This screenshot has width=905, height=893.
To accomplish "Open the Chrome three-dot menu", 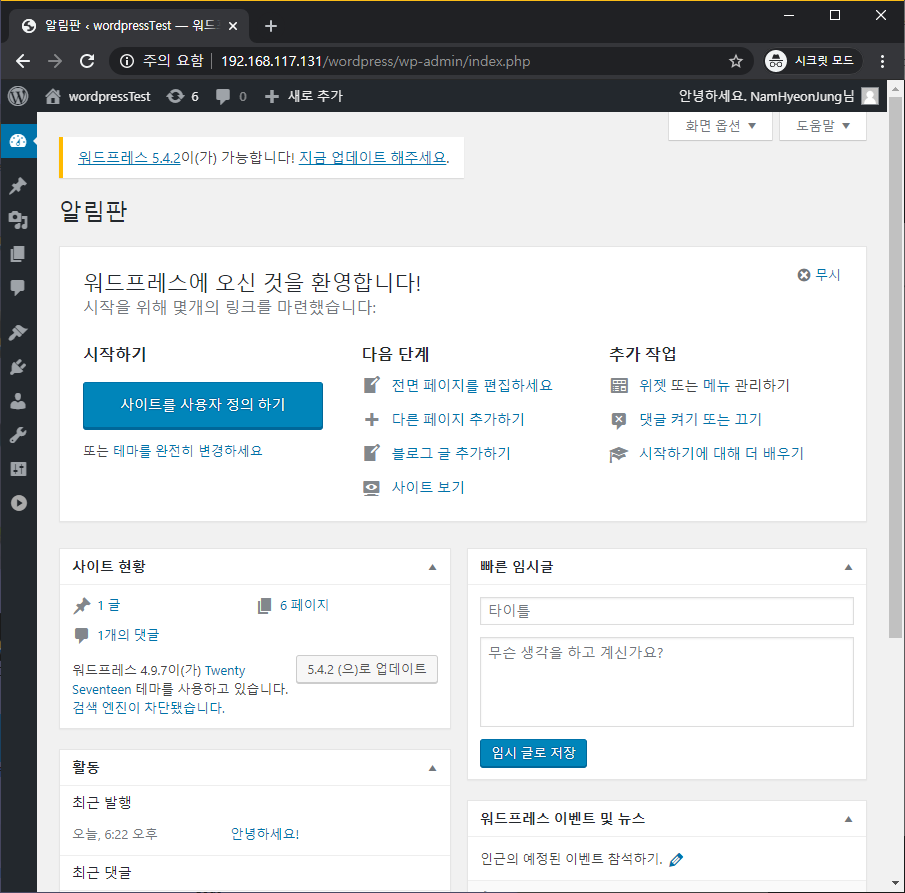I will 882,61.
